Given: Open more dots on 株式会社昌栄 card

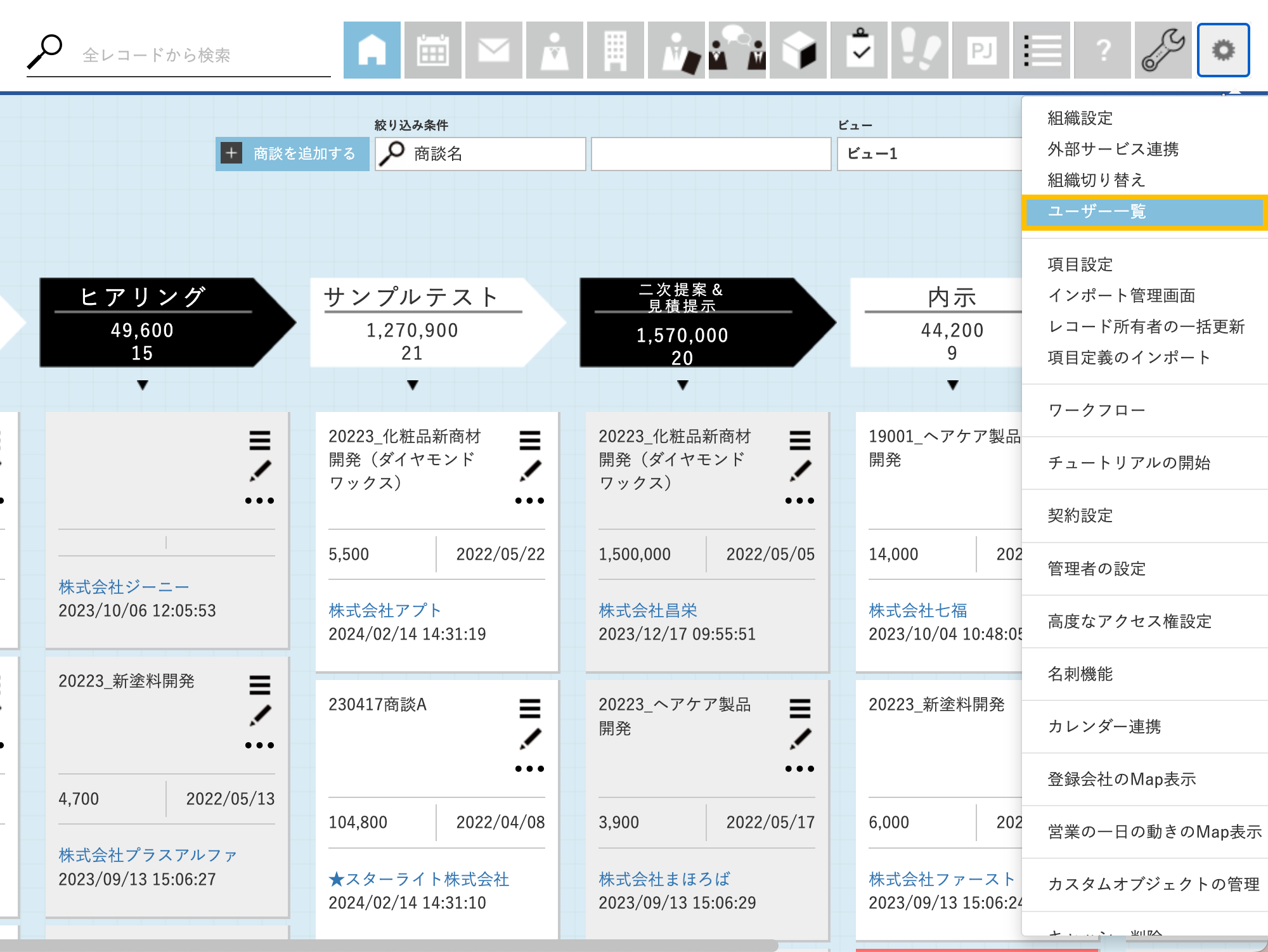Looking at the screenshot, I should click(800, 501).
